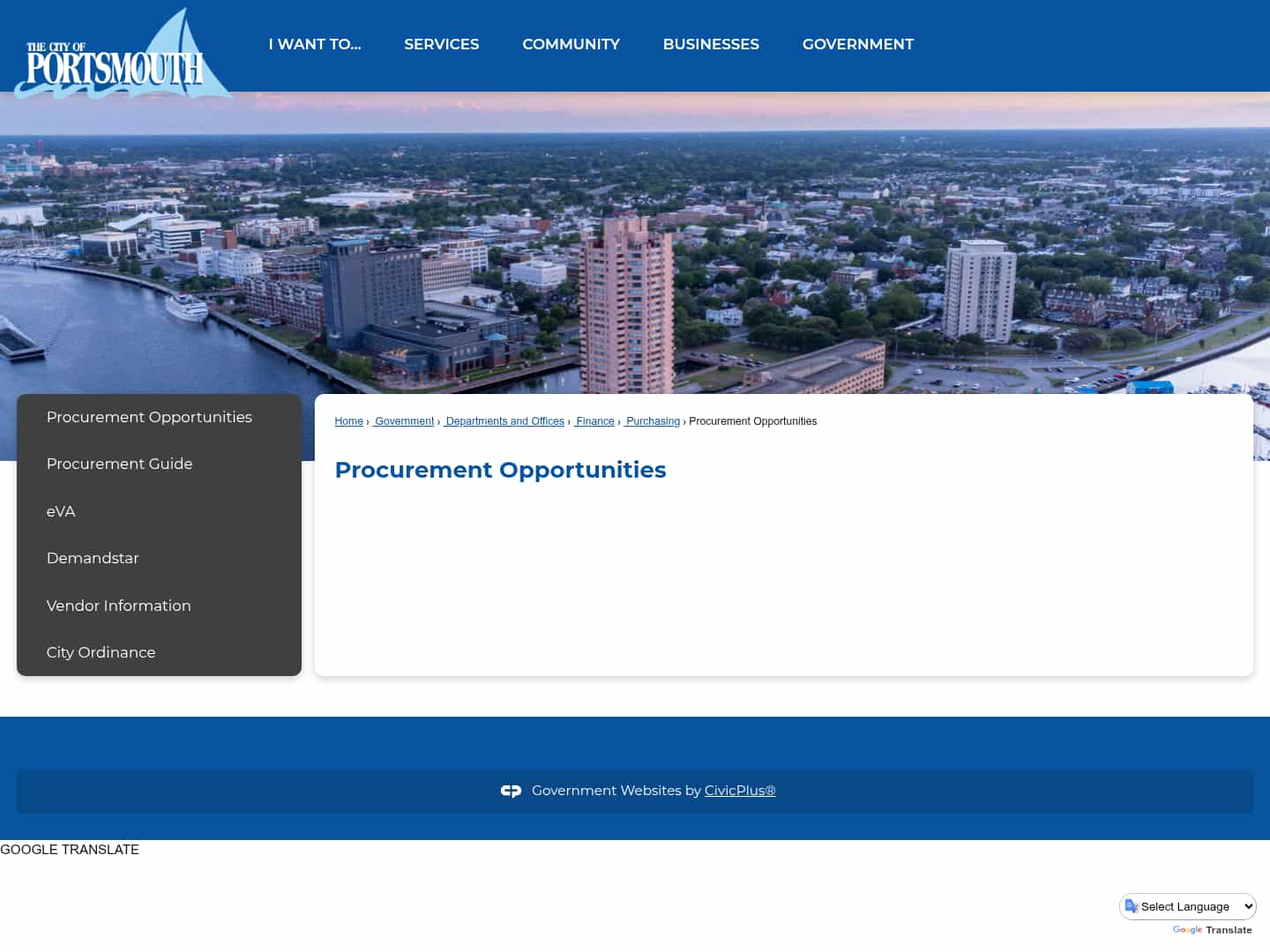Click Departments and Offices breadcrumb
This screenshot has height=952, width=1270.
click(504, 421)
